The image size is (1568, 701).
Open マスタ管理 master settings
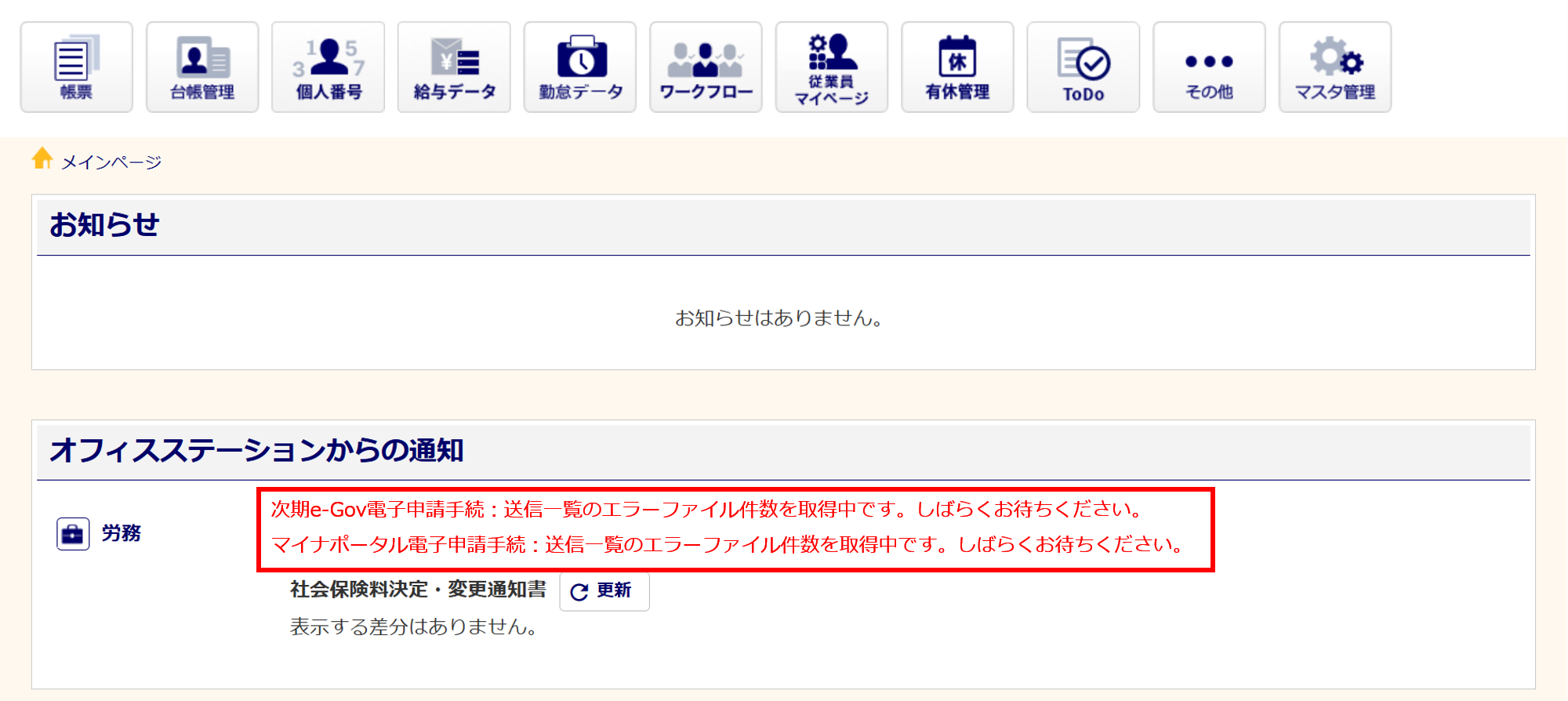pos(1335,67)
